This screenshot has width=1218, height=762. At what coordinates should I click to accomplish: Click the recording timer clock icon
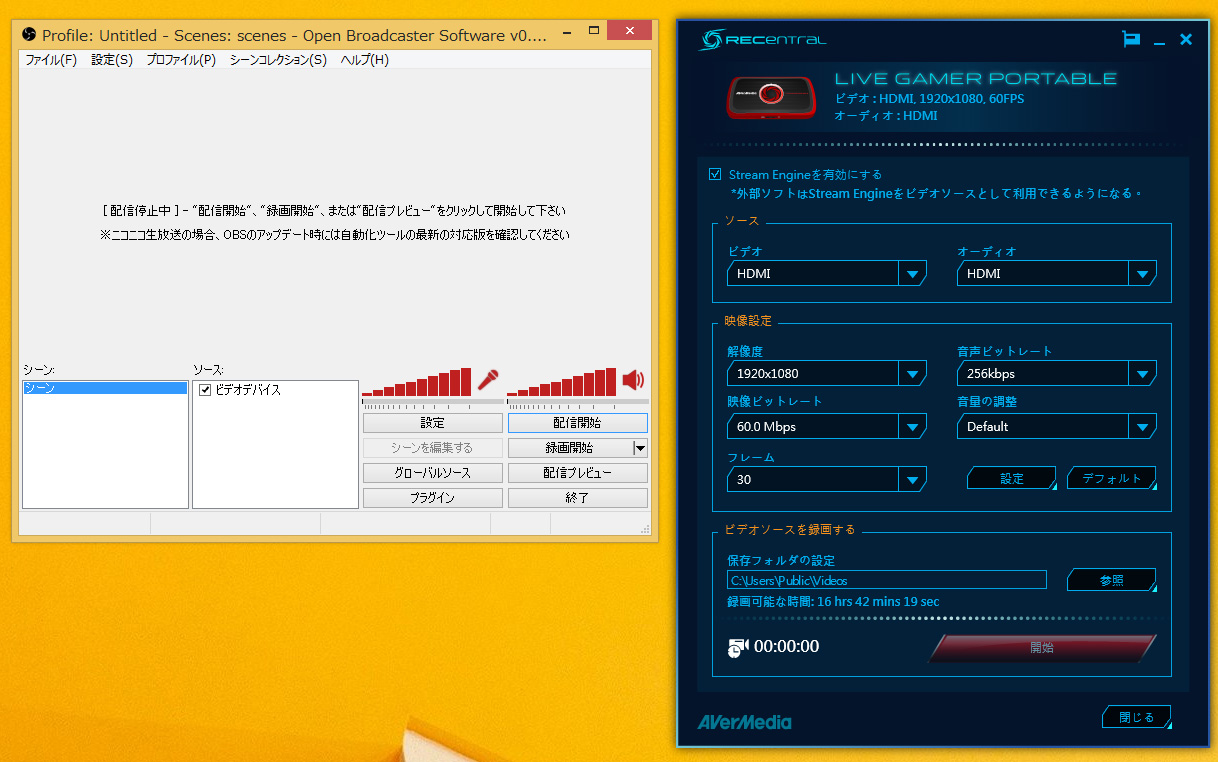tap(738, 647)
